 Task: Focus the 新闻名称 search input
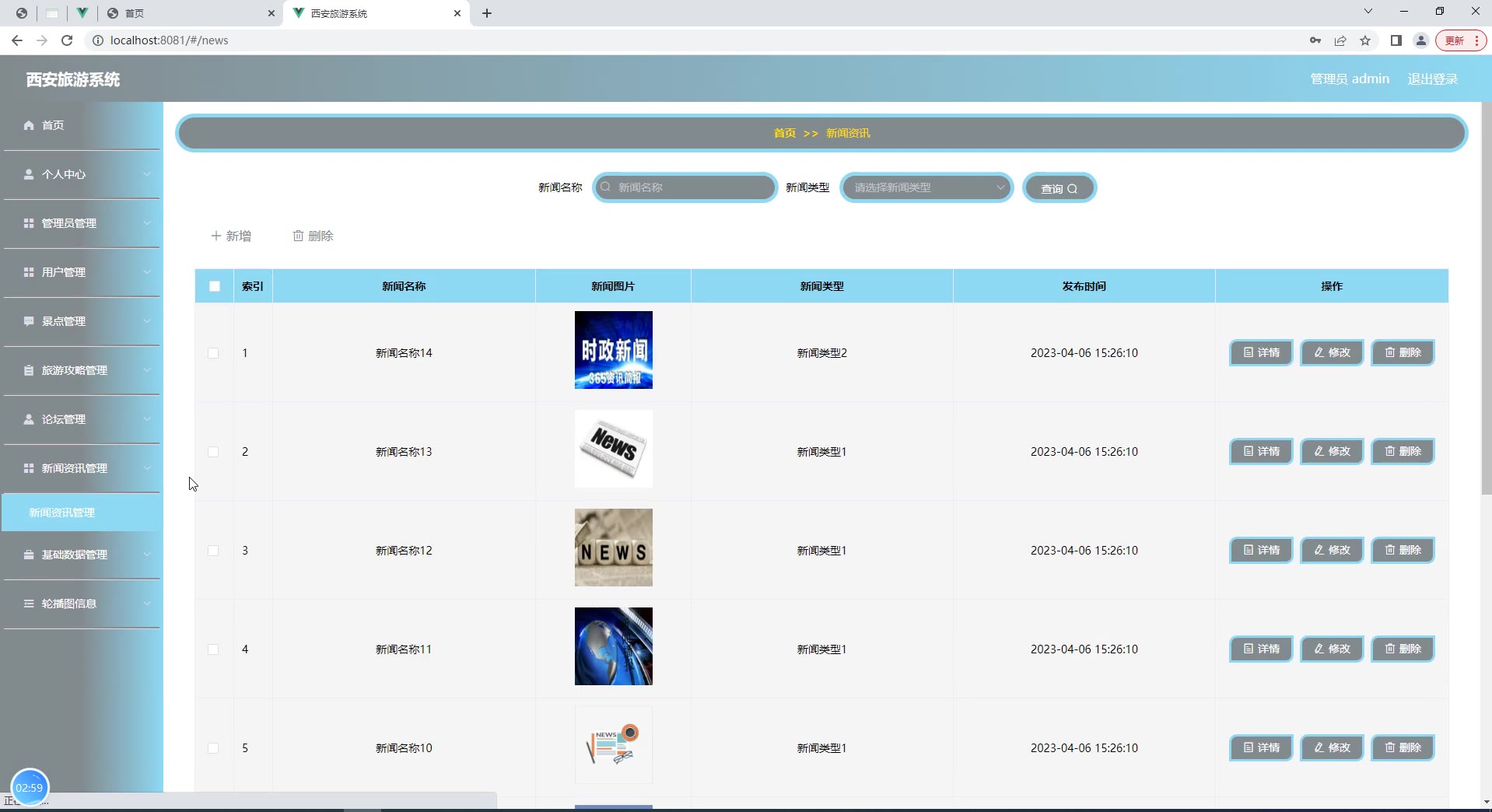coord(685,187)
